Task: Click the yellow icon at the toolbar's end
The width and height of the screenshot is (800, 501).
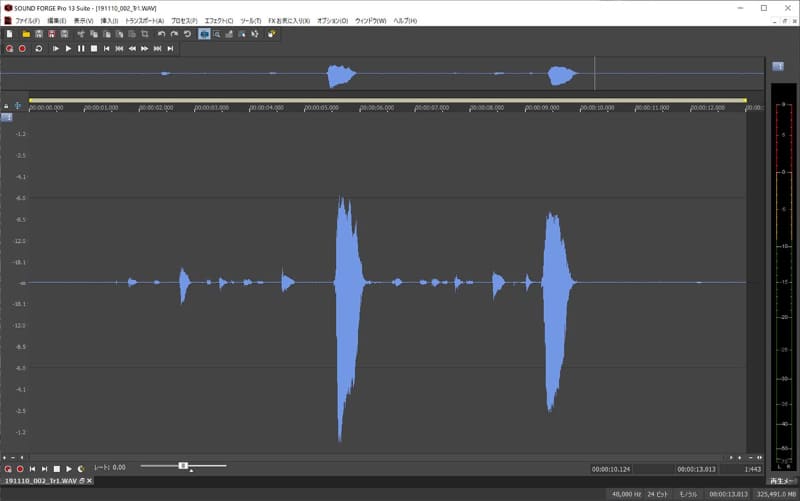Action: (x=271, y=34)
